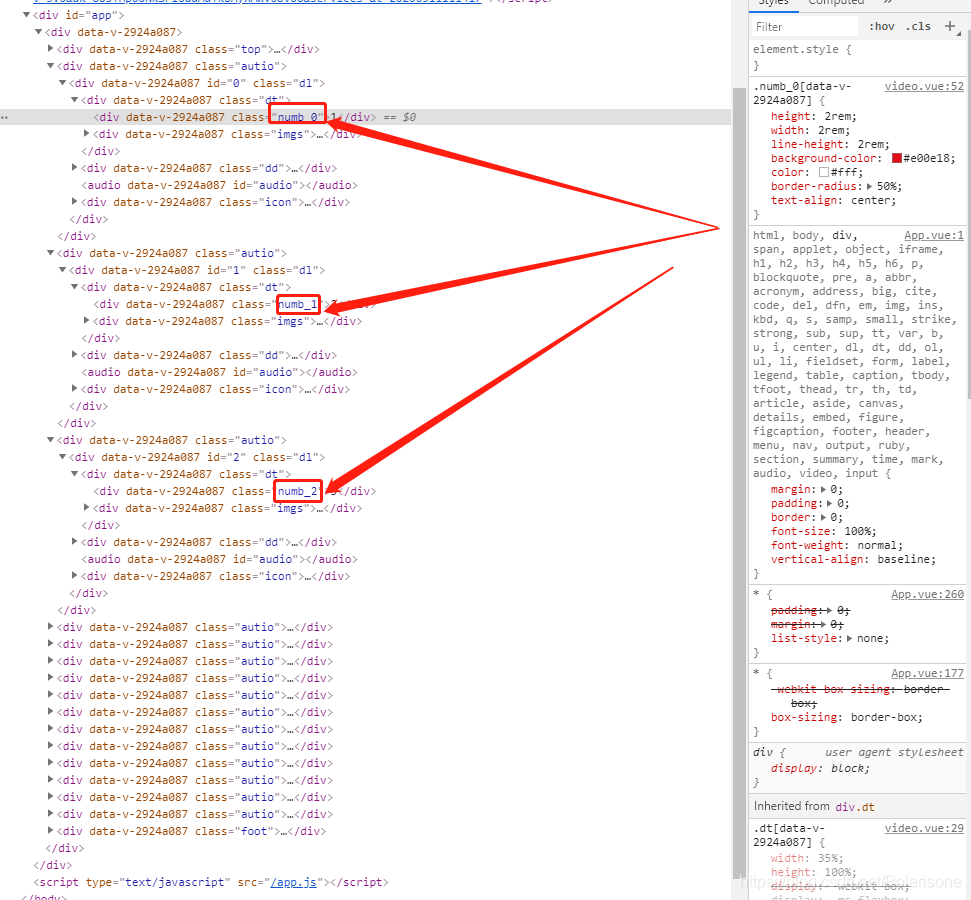Open the App.vue:1 source link
The image size is (971, 900).
pos(934,235)
